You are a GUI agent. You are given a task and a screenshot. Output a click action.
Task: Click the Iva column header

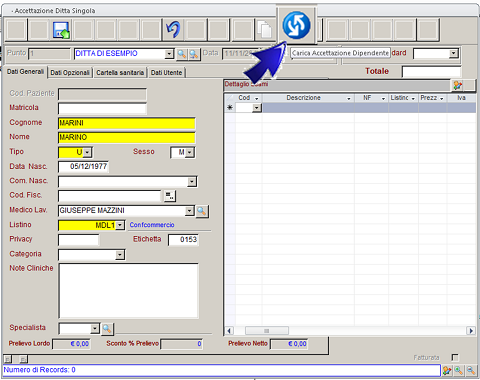462,98
